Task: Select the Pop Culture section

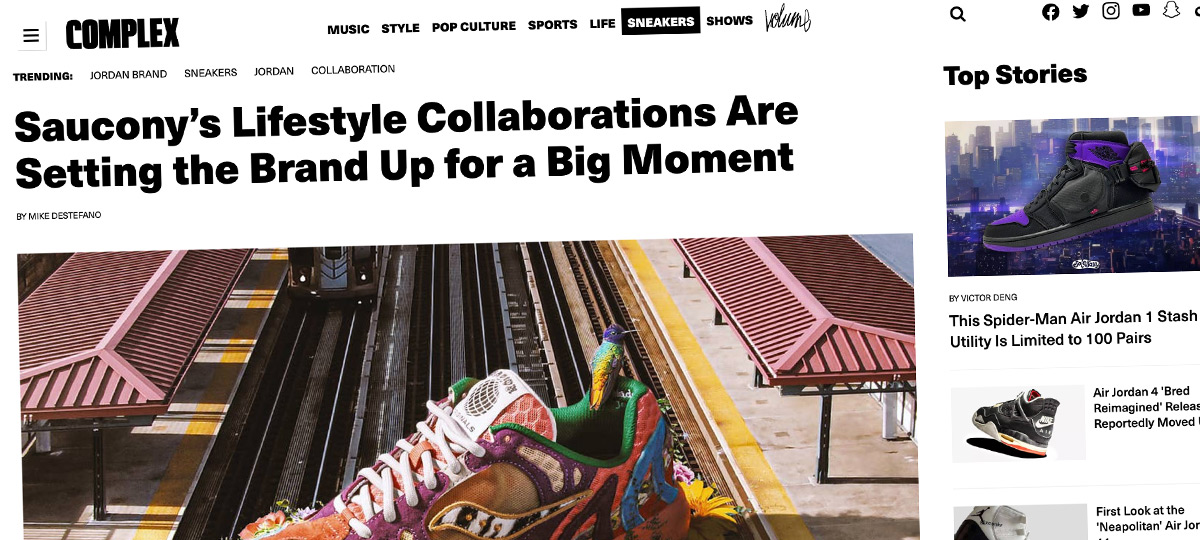Action: point(474,26)
